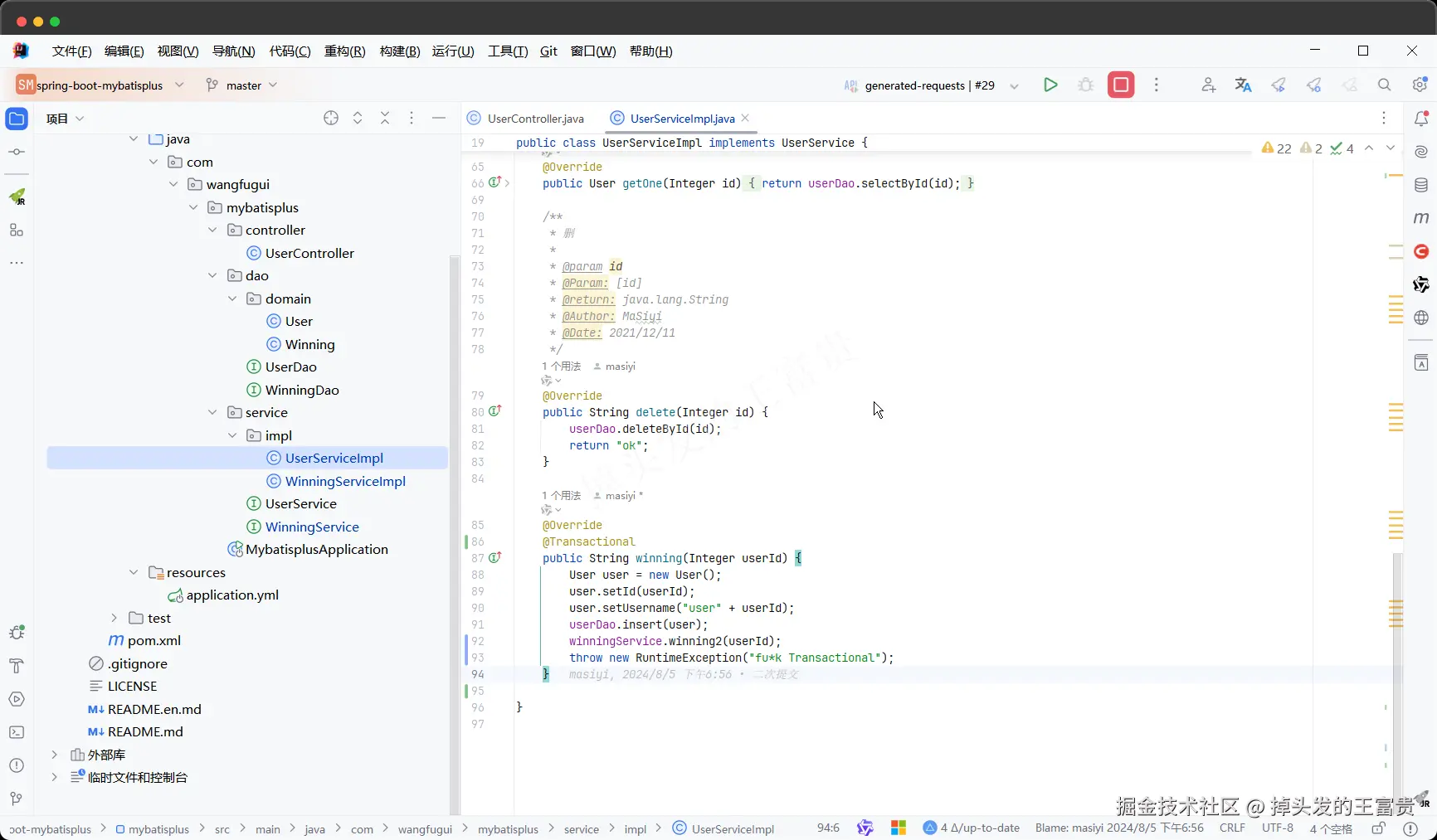Viewport: 1437px width, 840px height.
Task: Open the Notifications bell panel
Action: pyautogui.click(x=1420, y=119)
